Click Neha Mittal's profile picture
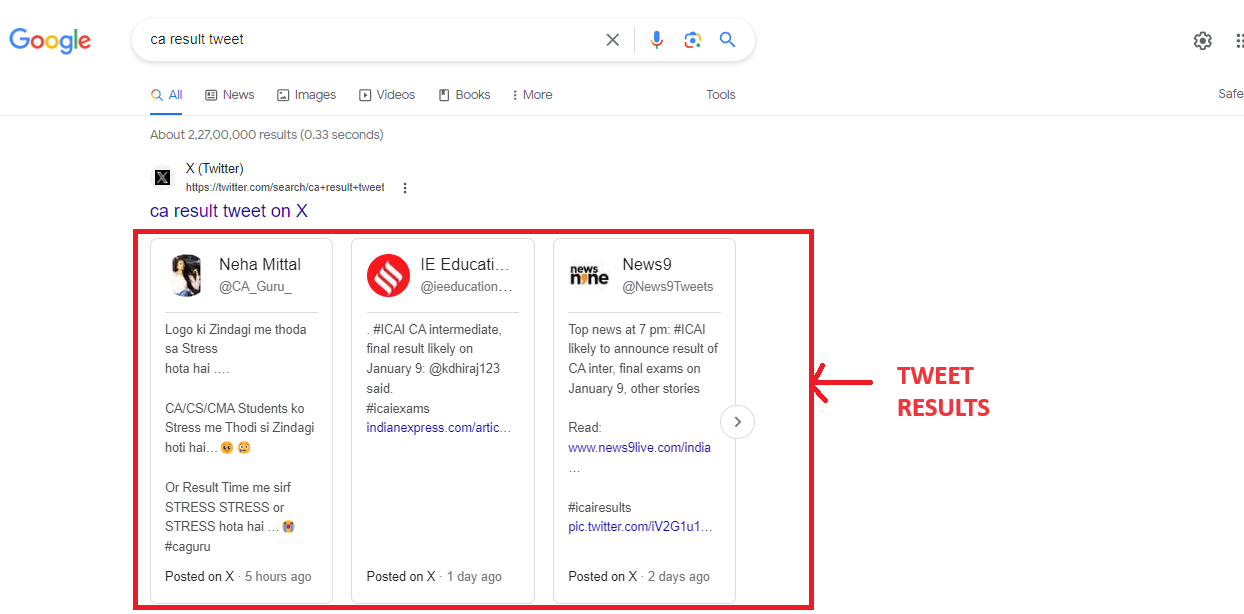The height and width of the screenshot is (614, 1244). click(x=186, y=275)
